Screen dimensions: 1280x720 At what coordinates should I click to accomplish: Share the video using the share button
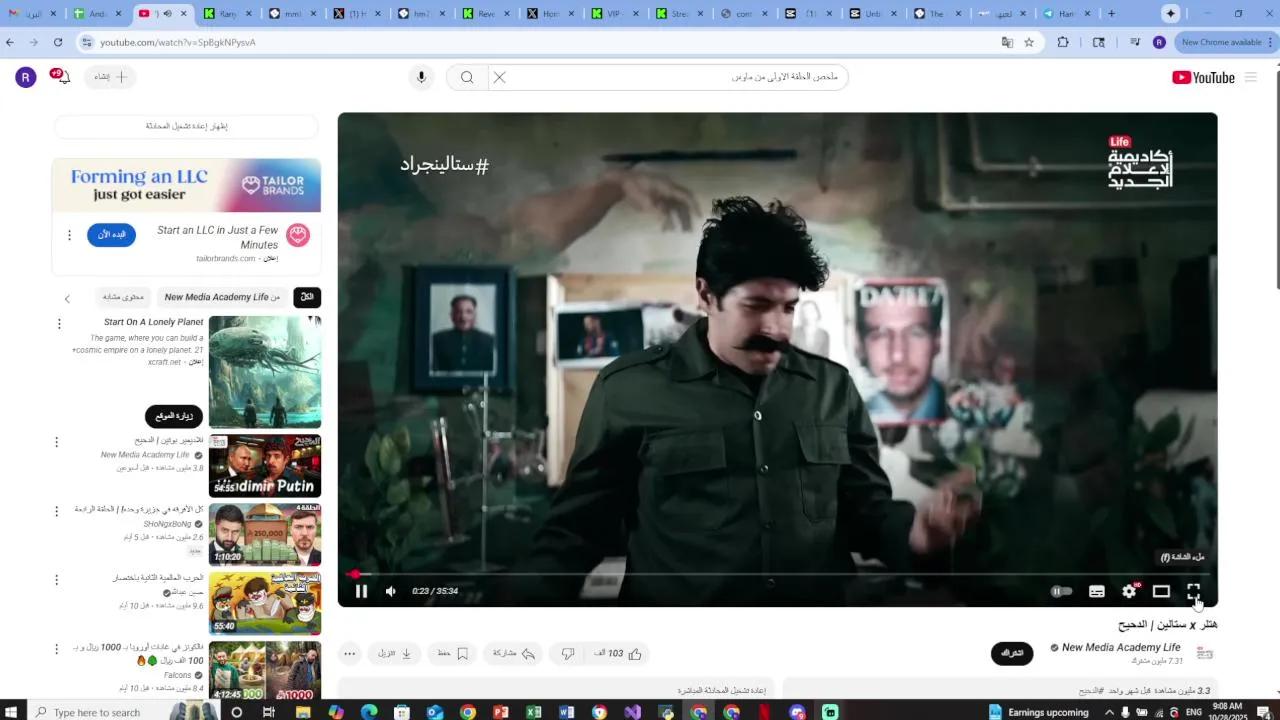point(514,653)
